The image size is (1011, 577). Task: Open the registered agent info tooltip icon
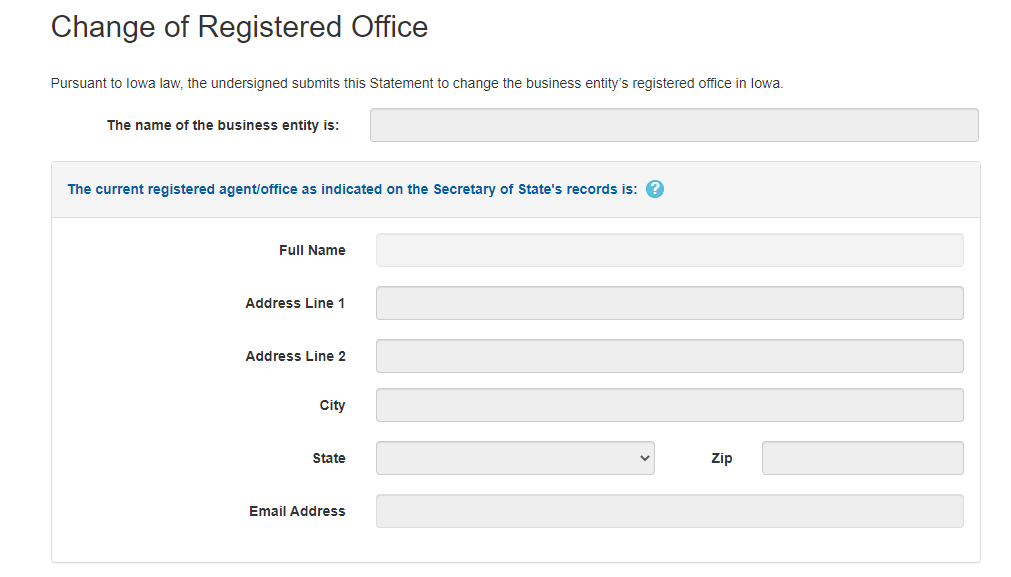pyautogui.click(x=655, y=189)
